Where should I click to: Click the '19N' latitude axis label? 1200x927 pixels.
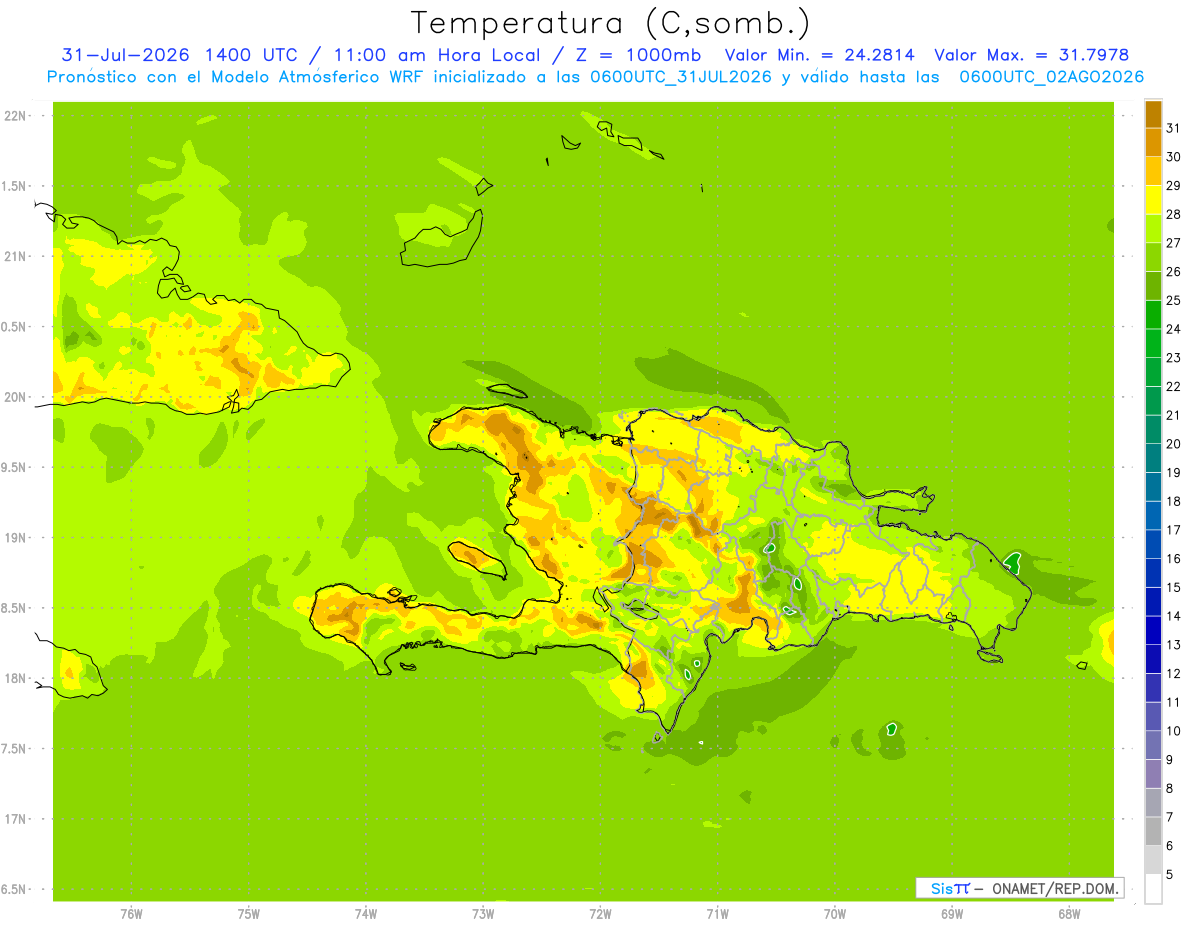click(x=15, y=538)
